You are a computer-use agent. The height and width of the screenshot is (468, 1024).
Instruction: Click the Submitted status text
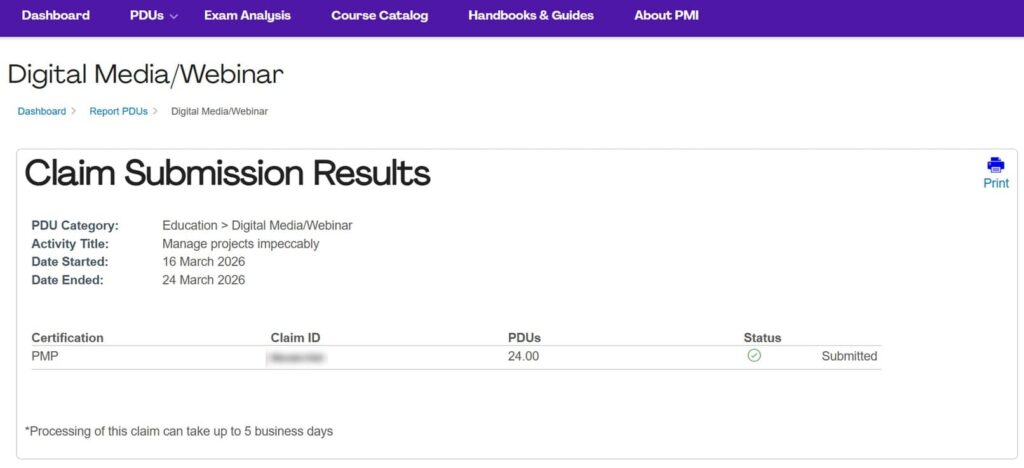[849, 356]
